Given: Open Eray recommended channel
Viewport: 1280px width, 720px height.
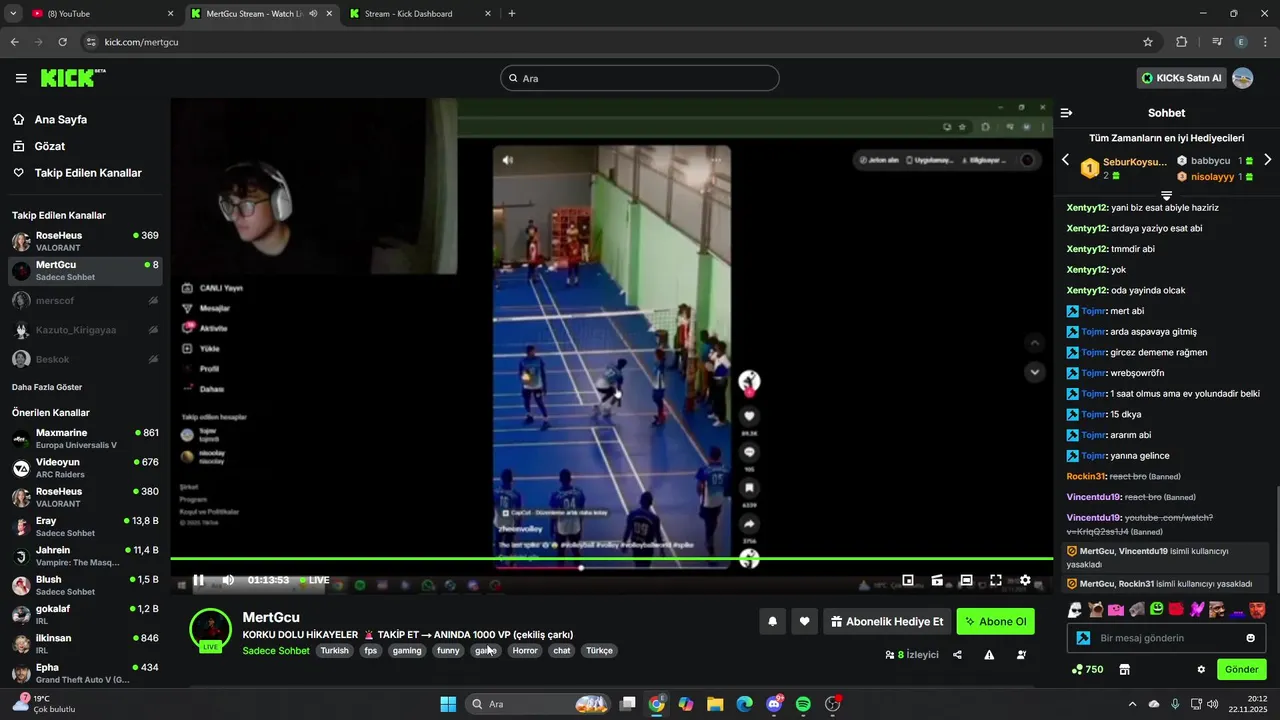Looking at the screenshot, I should (85, 526).
